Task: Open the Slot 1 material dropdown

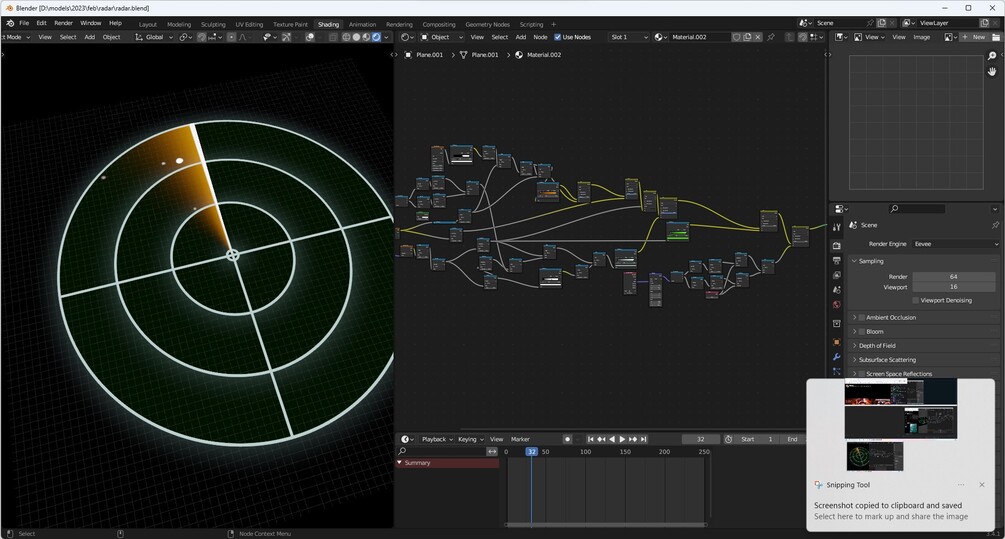Action: (627, 37)
